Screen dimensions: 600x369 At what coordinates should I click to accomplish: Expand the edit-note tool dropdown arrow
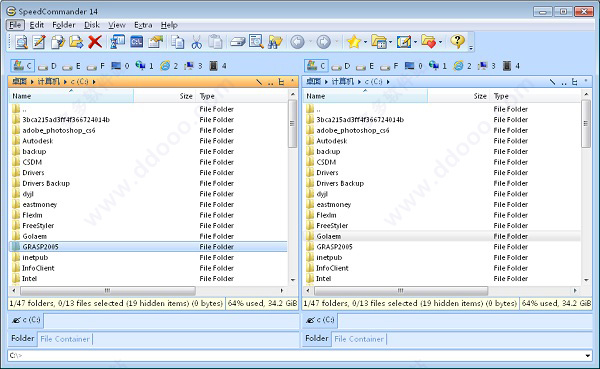[416, 42]
